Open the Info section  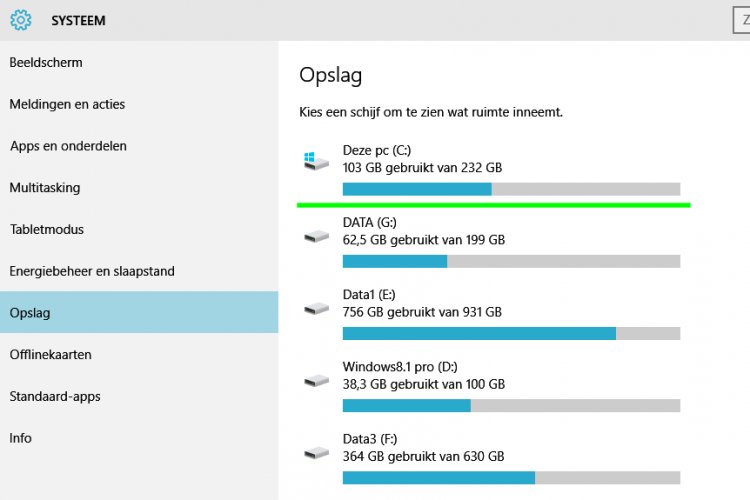(x=20, y=438)
